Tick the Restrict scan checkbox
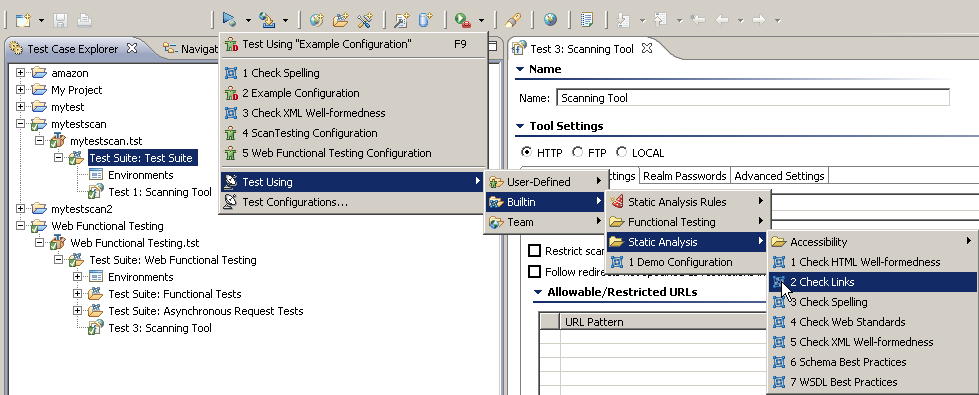This screenshot has width=979, height=395. pos(534,251)
